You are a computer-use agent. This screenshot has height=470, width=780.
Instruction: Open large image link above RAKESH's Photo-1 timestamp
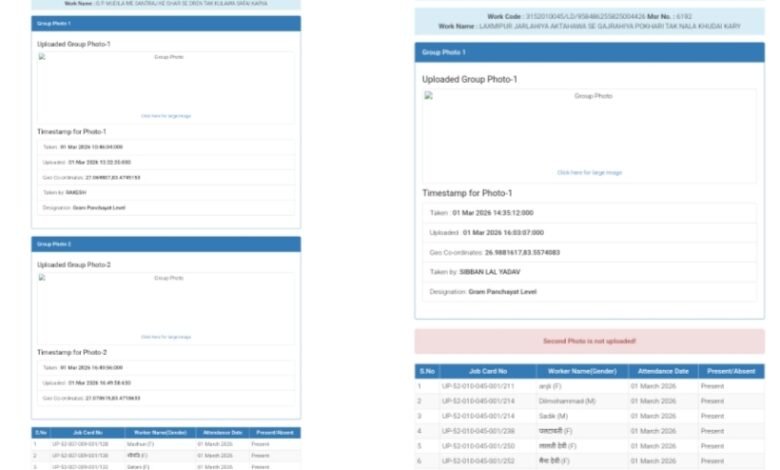coord(166,116)
